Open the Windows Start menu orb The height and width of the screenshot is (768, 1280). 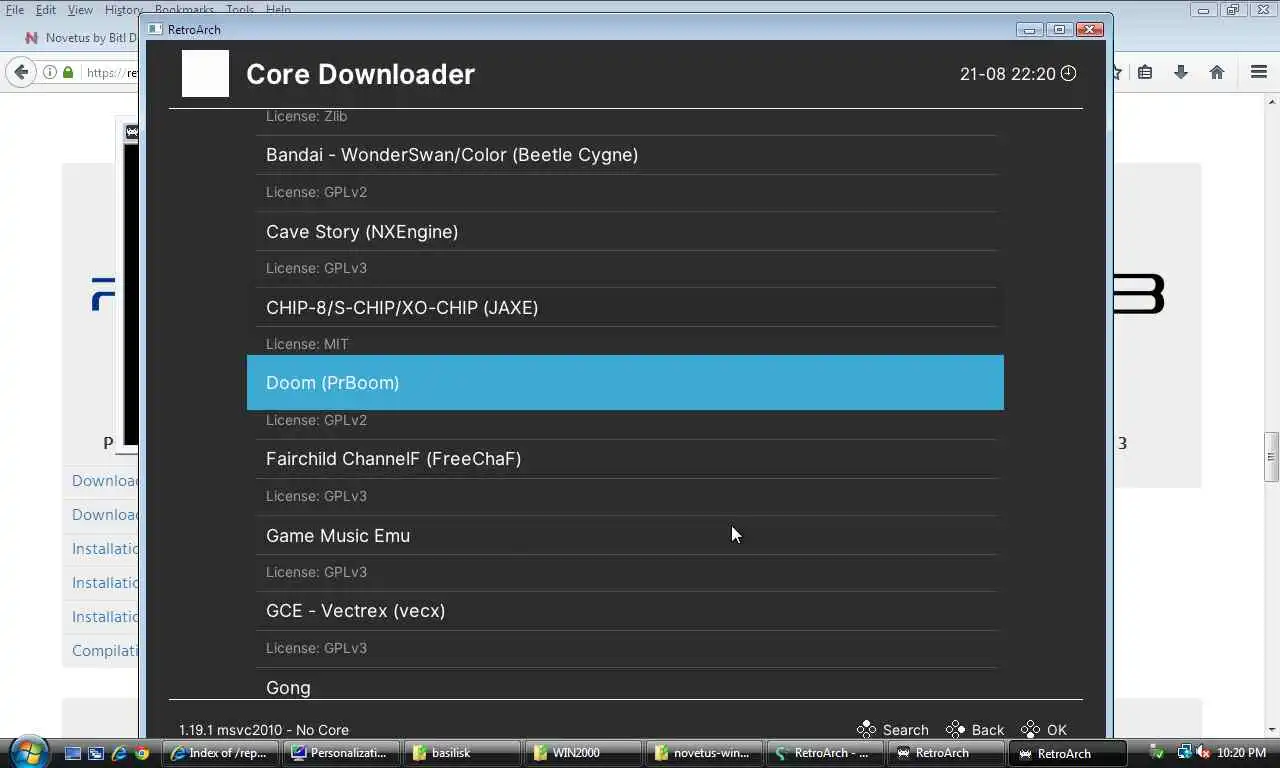pos(28,752)
